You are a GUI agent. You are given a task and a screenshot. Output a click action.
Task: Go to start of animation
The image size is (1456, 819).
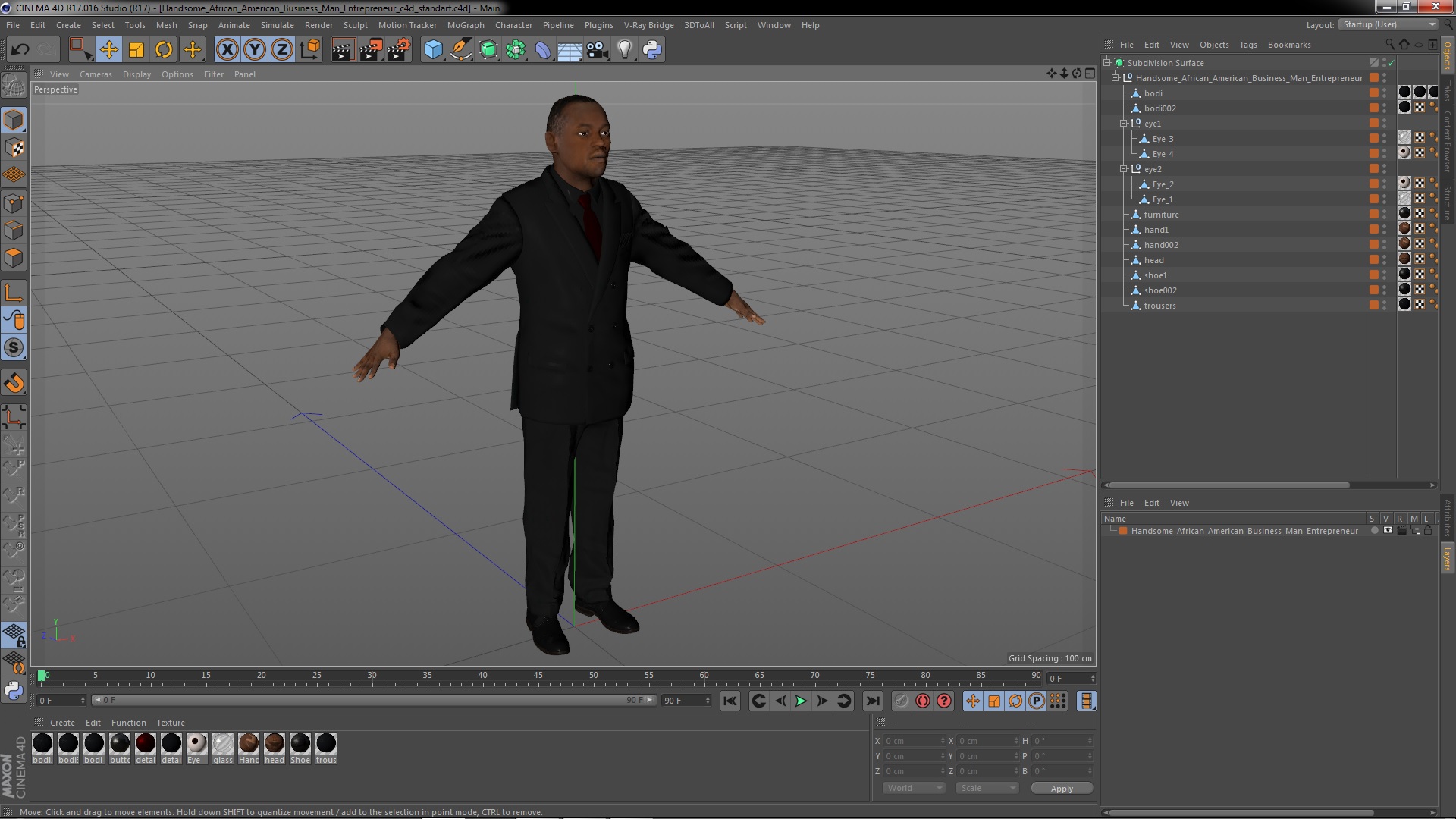[730, 701]
